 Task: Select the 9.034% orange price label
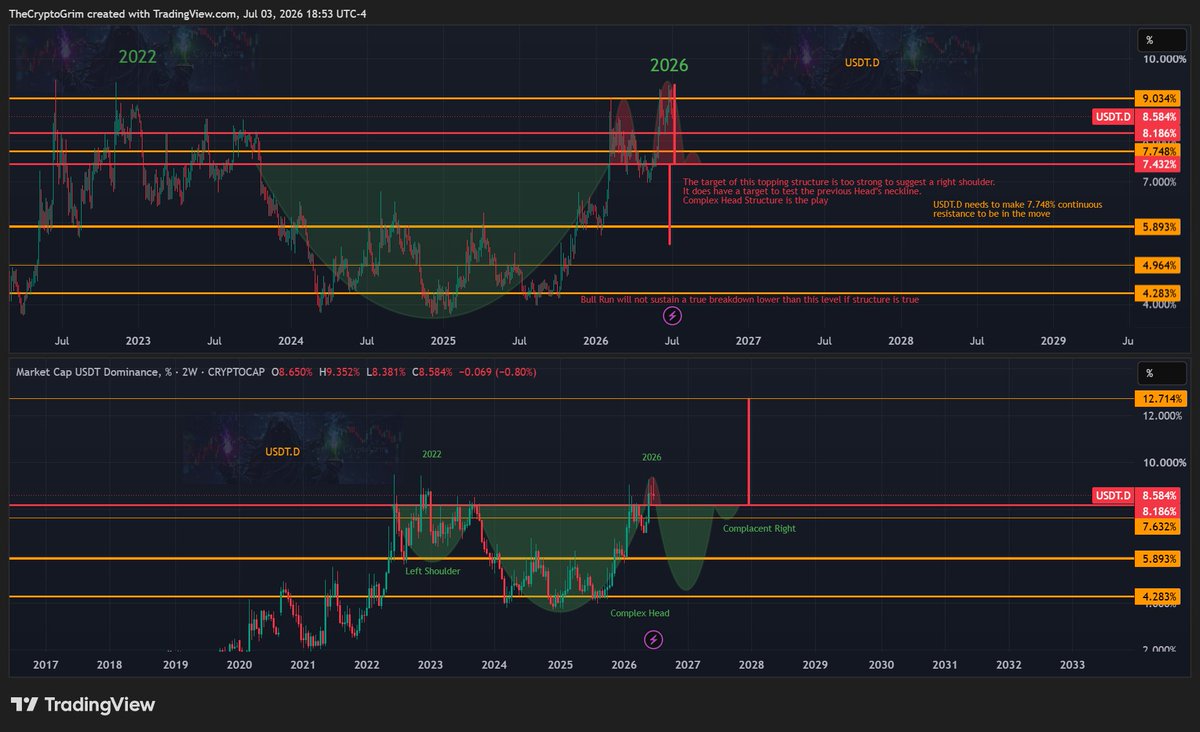tap(1158, 98)
